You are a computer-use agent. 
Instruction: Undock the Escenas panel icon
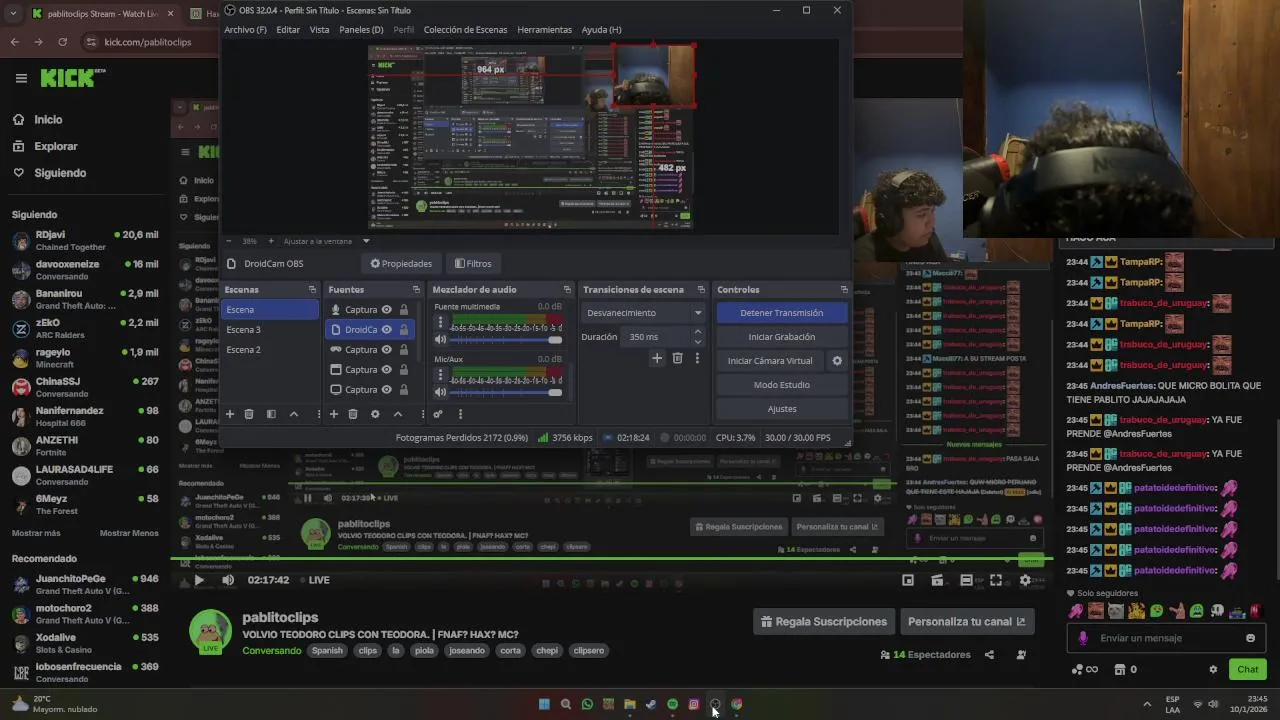312,290
